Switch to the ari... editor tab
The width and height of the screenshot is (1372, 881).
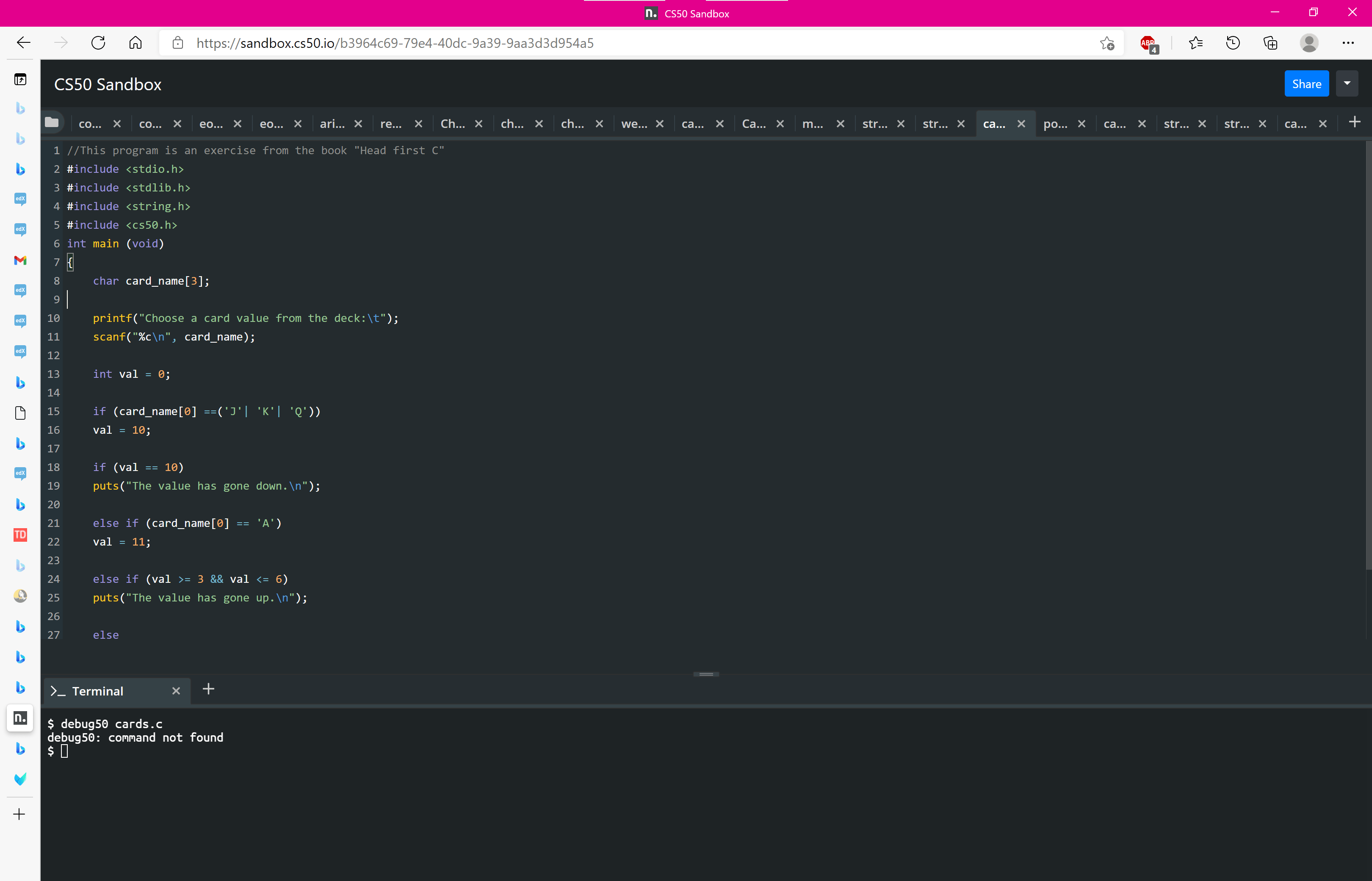[x=332, y=124]
